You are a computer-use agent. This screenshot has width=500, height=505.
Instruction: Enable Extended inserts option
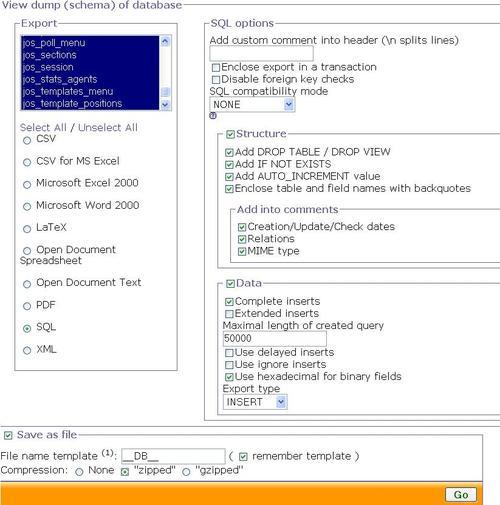coord(229,314)
